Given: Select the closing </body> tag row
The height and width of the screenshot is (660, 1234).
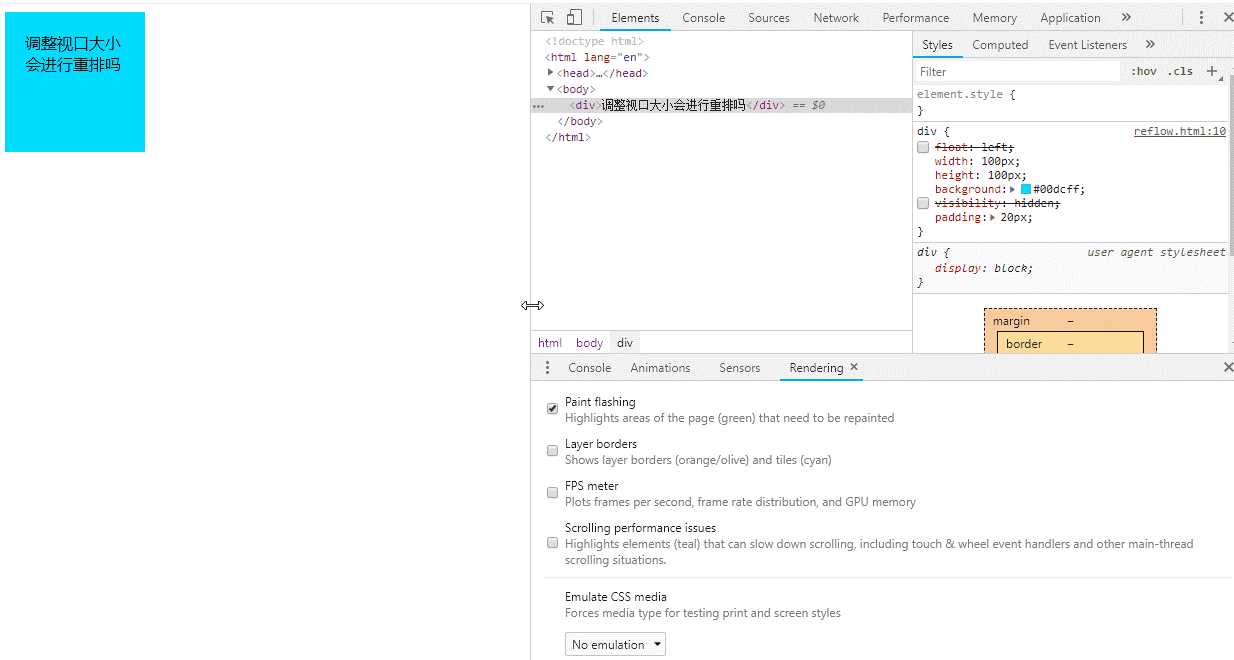Looking at the screenshot, I should click(x=578, y=121).
